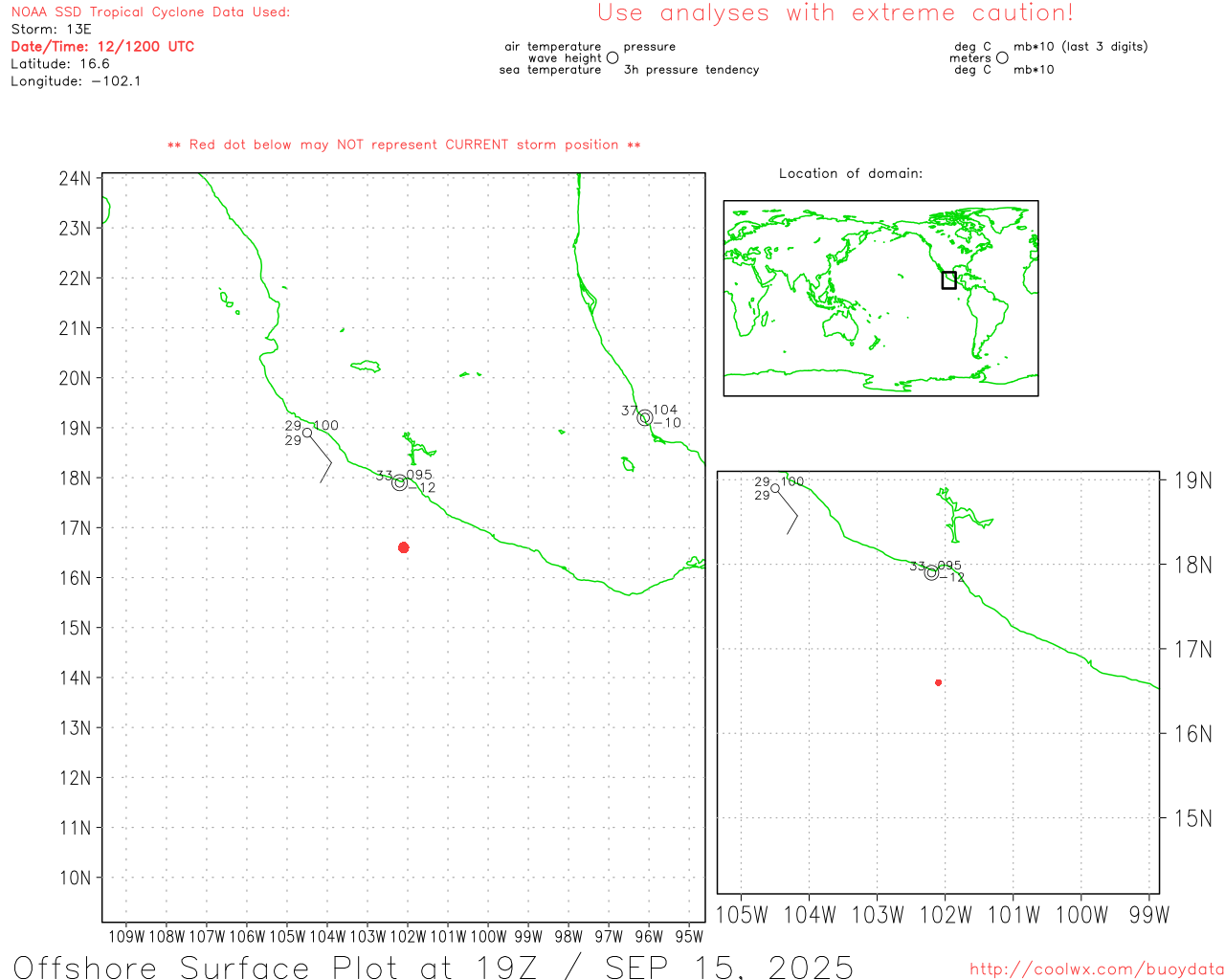Select the 'Latitude: 16.6' value
1225x980 pixels.
click(60, 64)
